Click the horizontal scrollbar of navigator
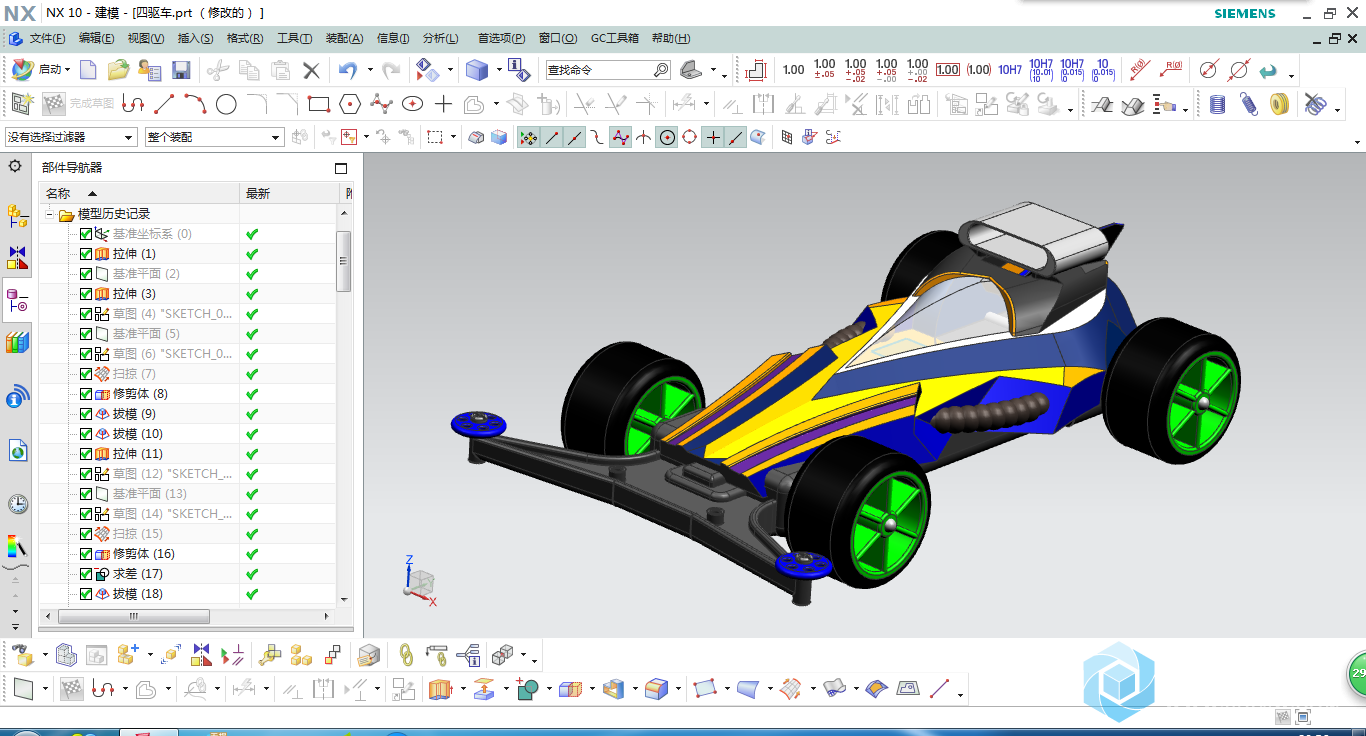 click(132, 617)
